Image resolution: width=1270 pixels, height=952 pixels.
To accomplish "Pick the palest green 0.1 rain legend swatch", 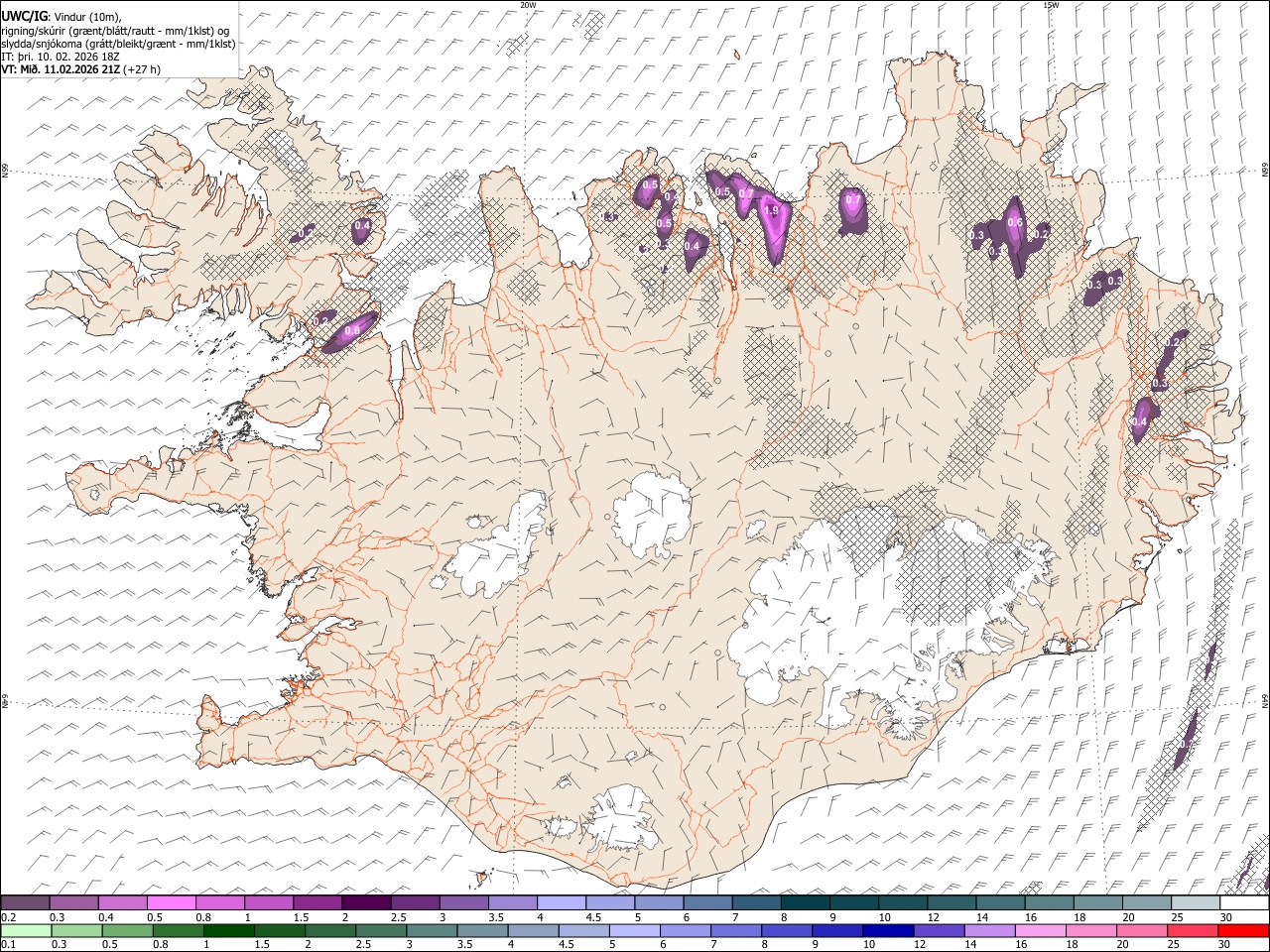I will coord(26,930).
